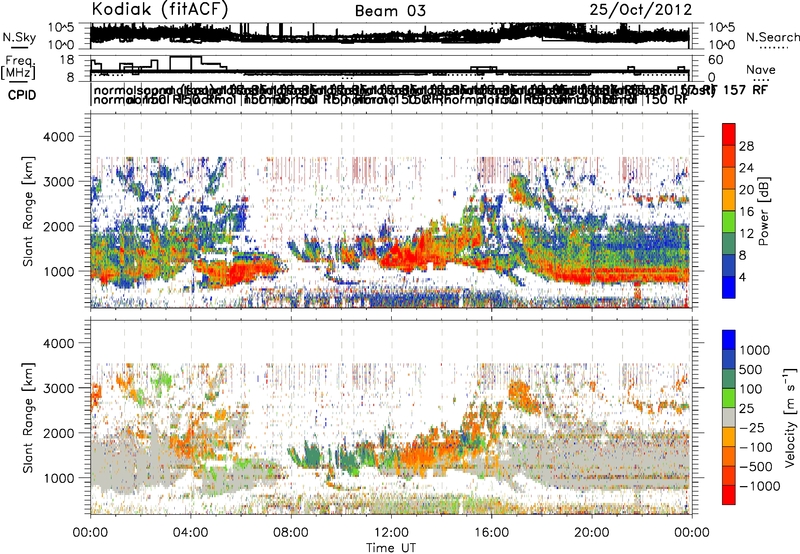This screenshot has width=800, height=554.
Task: Click the "-100" label on Velocity colorbar
Action: tap(756, 447)
